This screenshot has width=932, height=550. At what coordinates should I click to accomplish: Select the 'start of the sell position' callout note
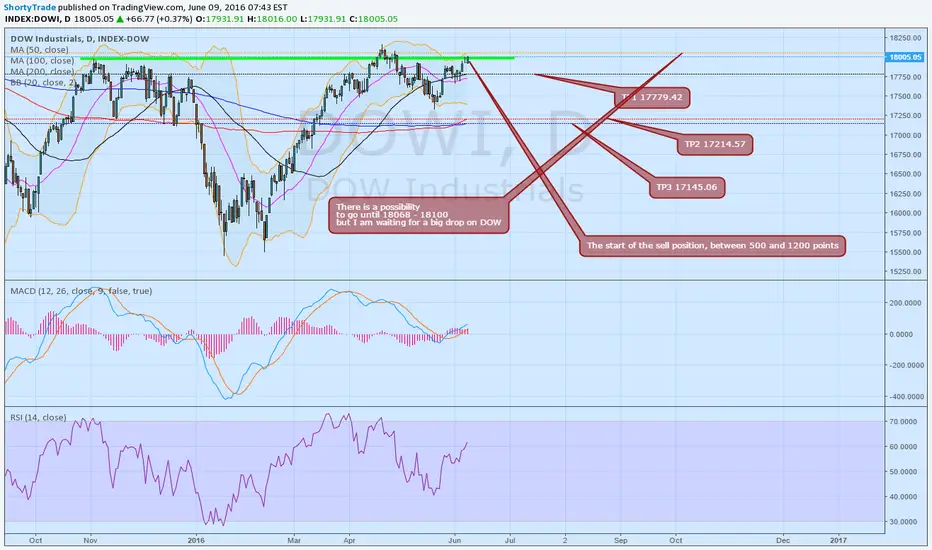coord(712,246)
